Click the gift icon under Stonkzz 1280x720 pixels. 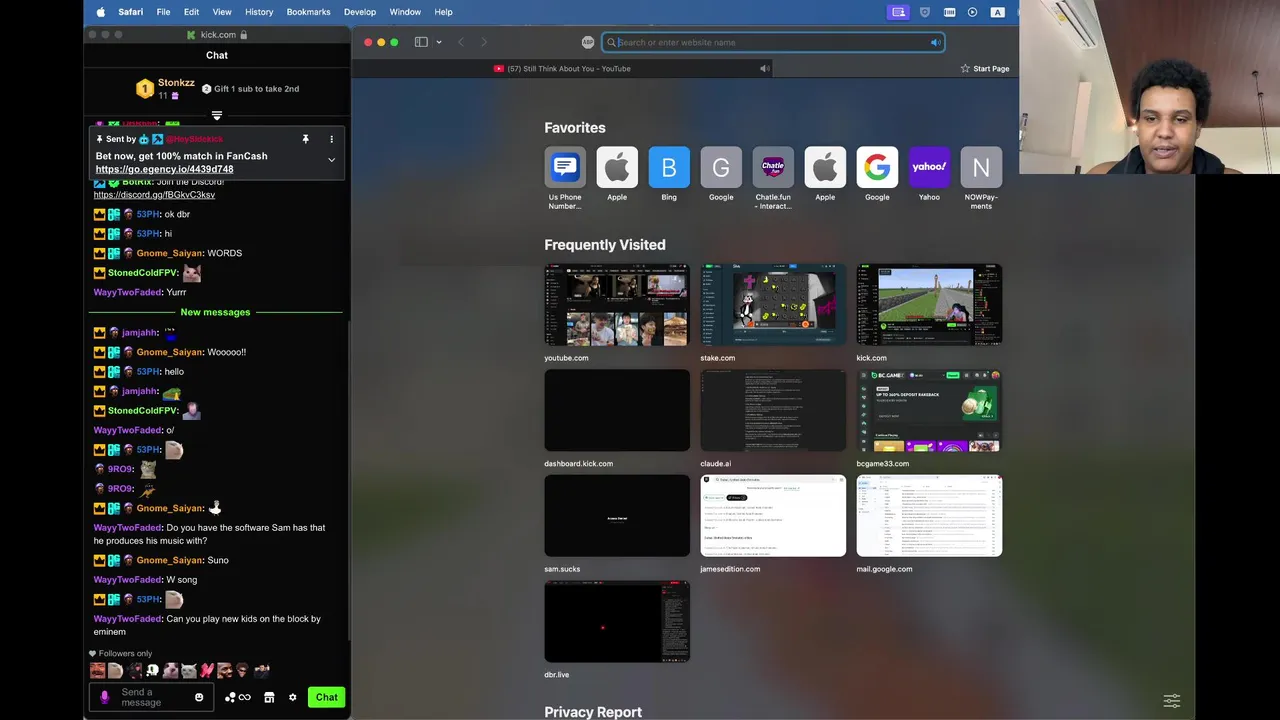pyautogui.click(x=175, y=96)
